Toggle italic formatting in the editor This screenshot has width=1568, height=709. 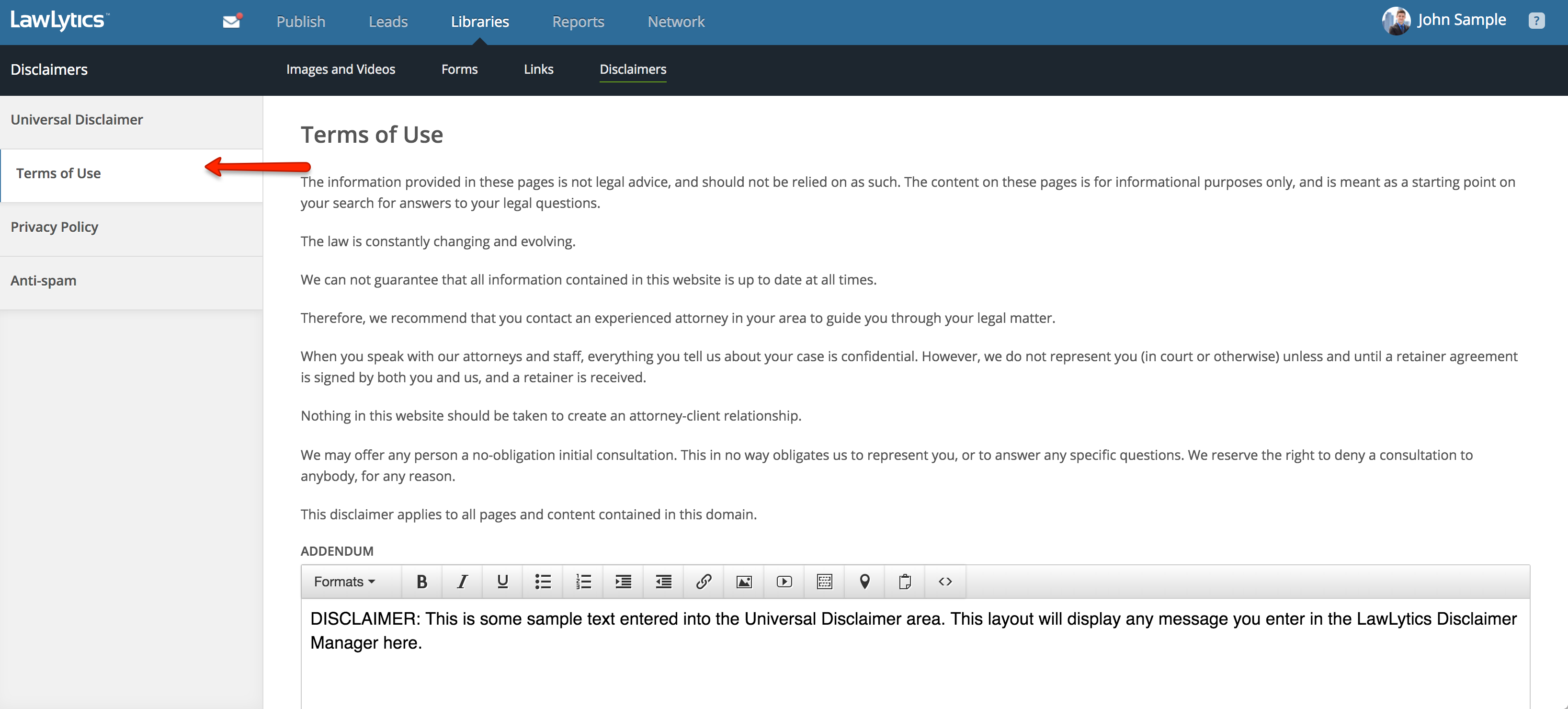click(x=462, y=582)
